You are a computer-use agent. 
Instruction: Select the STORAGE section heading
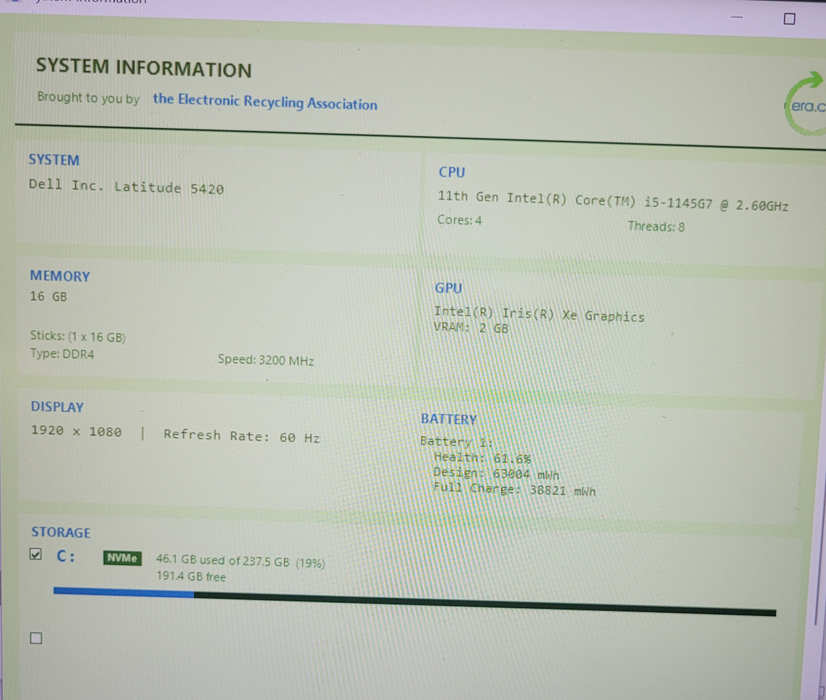click(x=61, y=533)
